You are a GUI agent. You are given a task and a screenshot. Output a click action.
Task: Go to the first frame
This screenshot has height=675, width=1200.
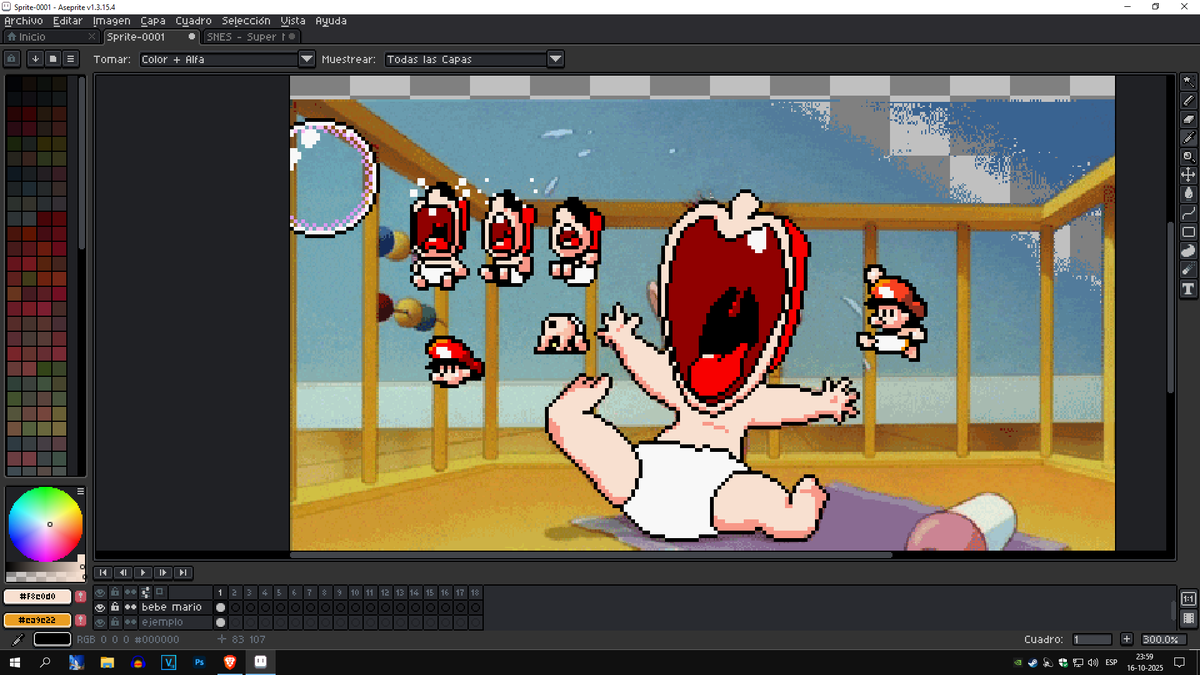point(102,573)
